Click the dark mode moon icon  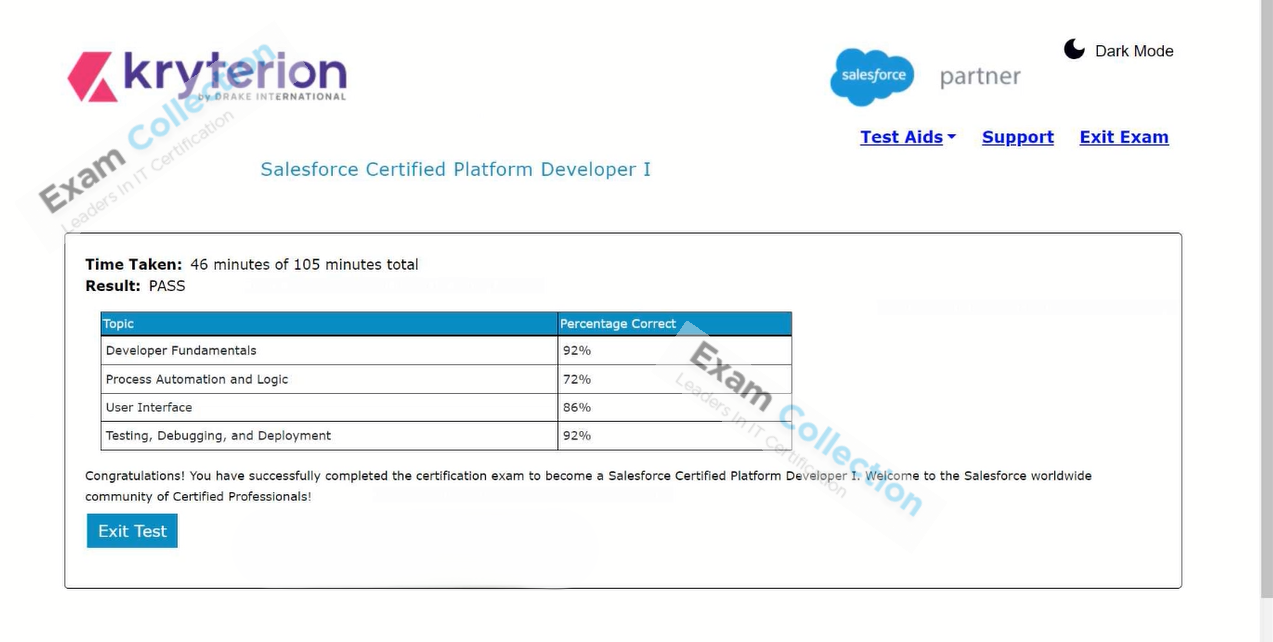click(x=1074, y=50)
